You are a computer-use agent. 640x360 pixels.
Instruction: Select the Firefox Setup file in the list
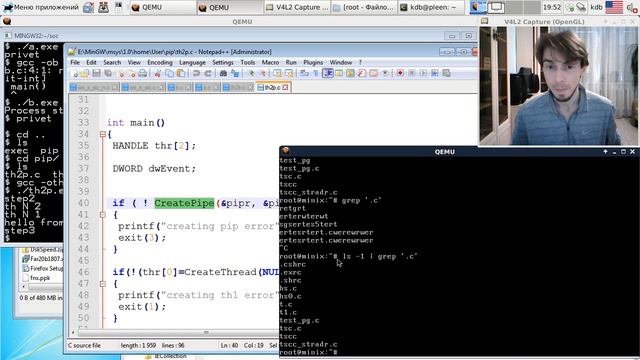pyautogui.click(x=42, y=268)
